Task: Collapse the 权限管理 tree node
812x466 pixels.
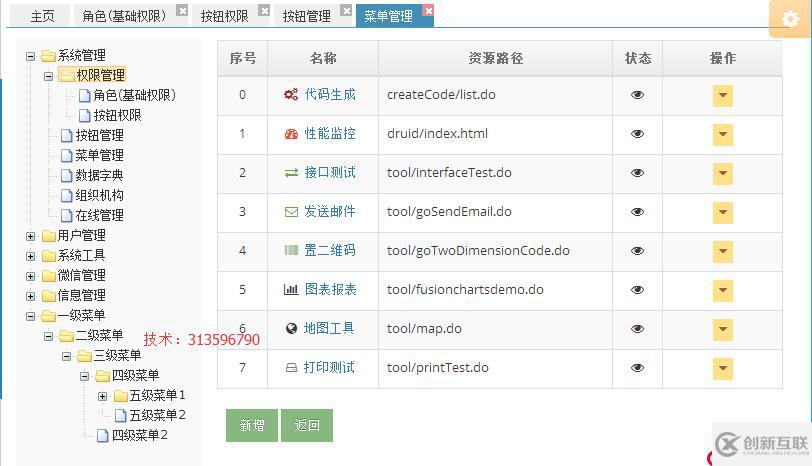Action: coord(48,76)
